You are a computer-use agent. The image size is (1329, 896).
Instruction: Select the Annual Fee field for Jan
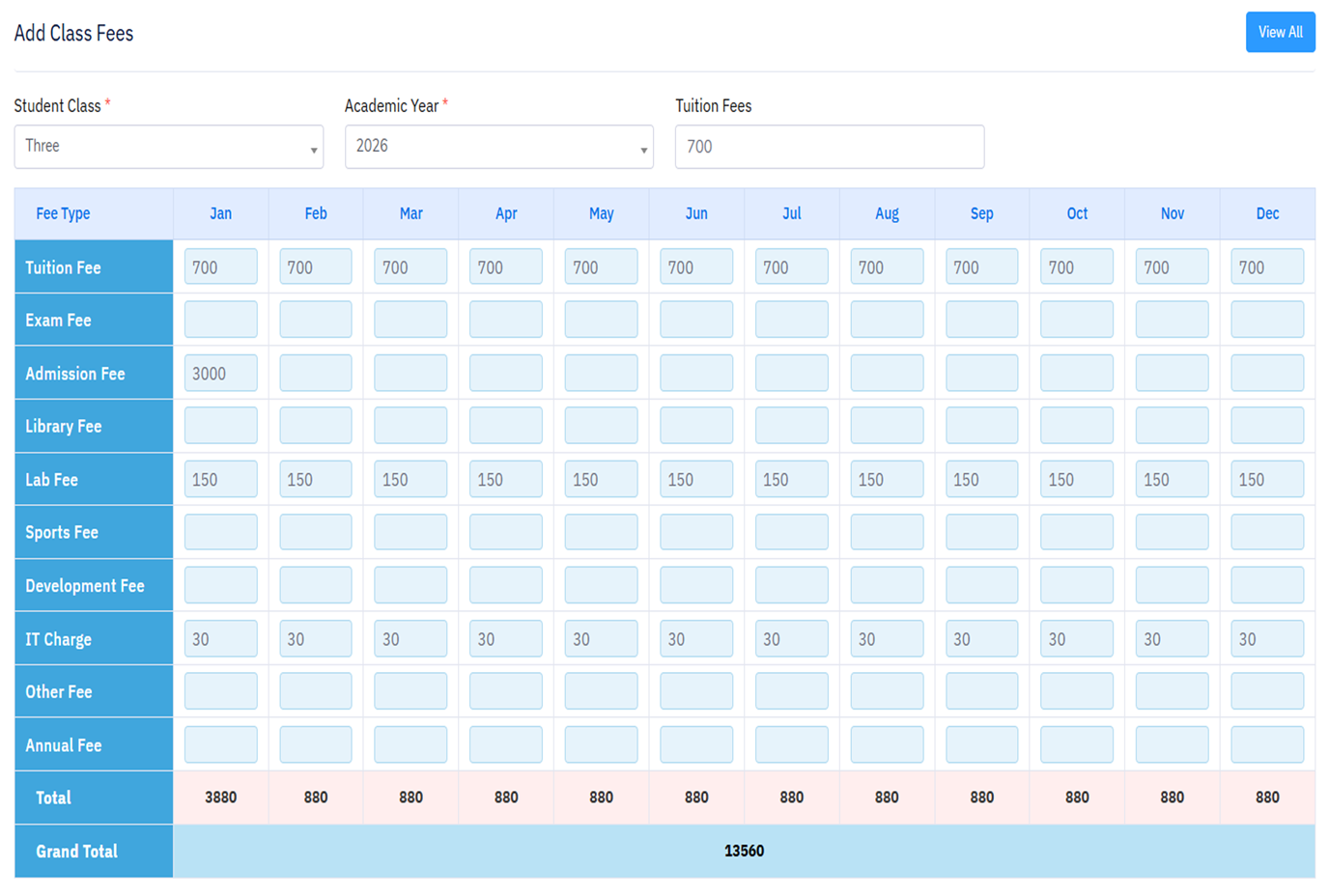pyautogui.click(x=220, y=745)
